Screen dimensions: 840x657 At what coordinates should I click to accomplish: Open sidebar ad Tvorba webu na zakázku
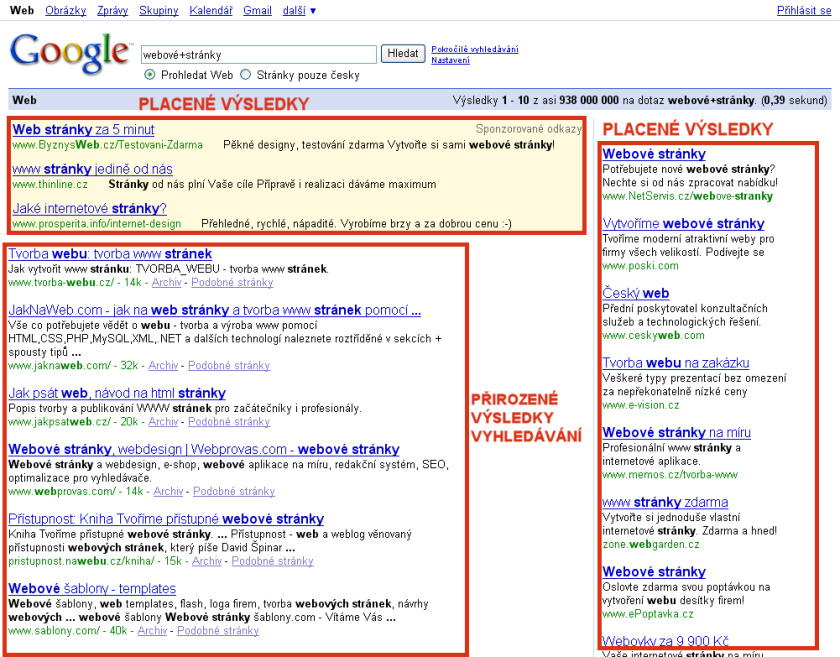click(x=676, y=363)
